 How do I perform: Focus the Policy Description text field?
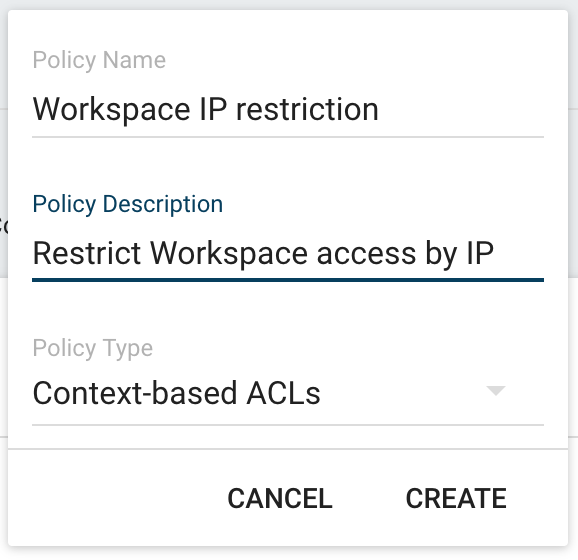288,253
